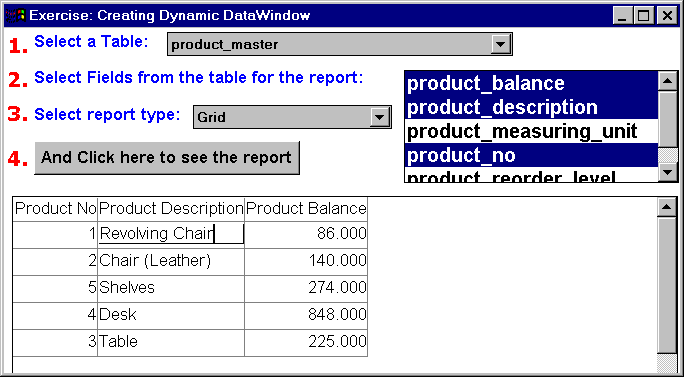
Task: Click the report grid scroll up arrow
Action: coord(666,207)
